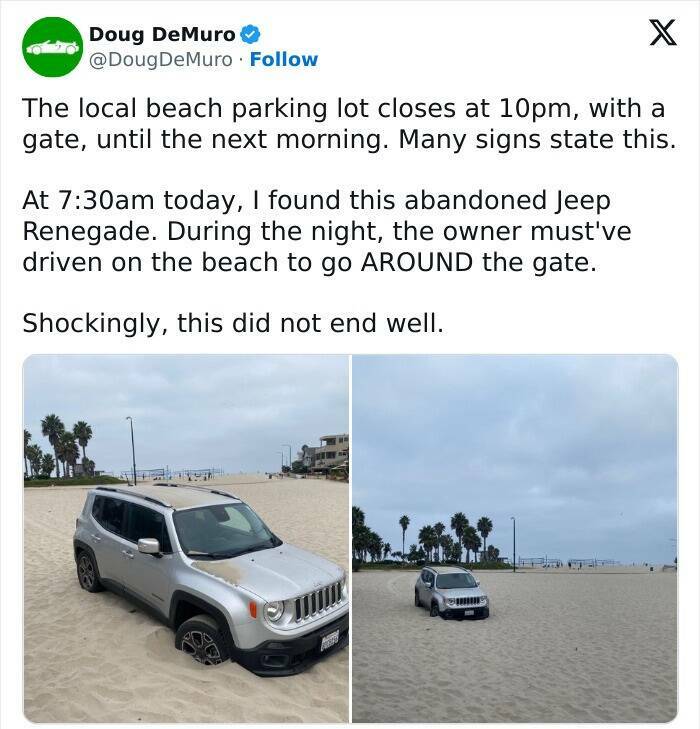Open the X logo link

(x=655, y=35)
